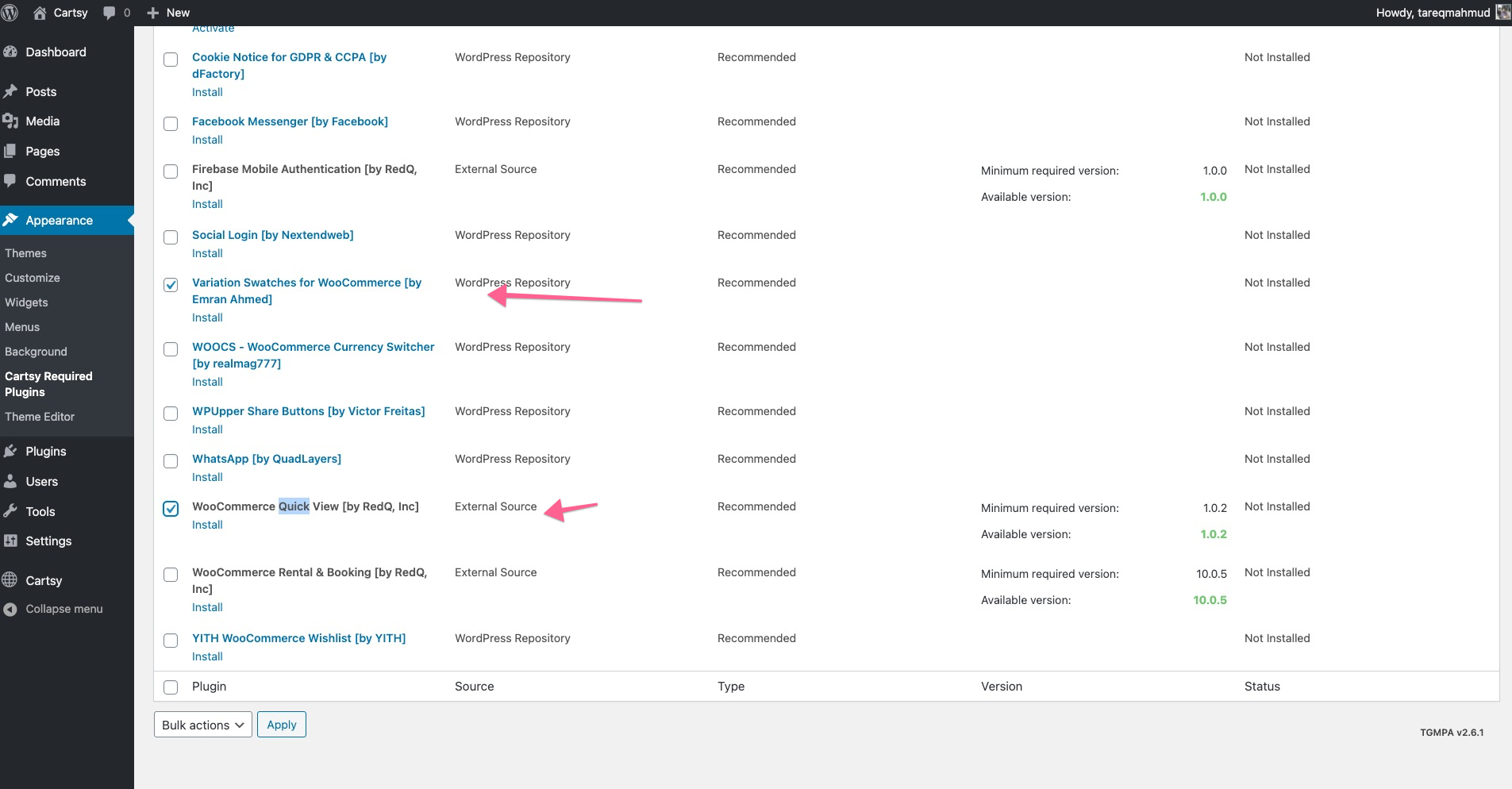Open the Widgets submenu item
The height and width of the screenshot is (789, 1512).
pyautogui.click(x=26, y=302)
